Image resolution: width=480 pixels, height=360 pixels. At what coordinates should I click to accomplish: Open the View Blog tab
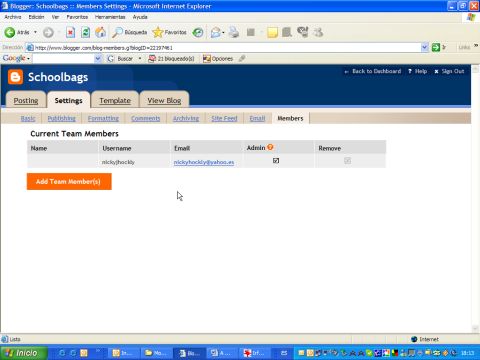(164, 100)
